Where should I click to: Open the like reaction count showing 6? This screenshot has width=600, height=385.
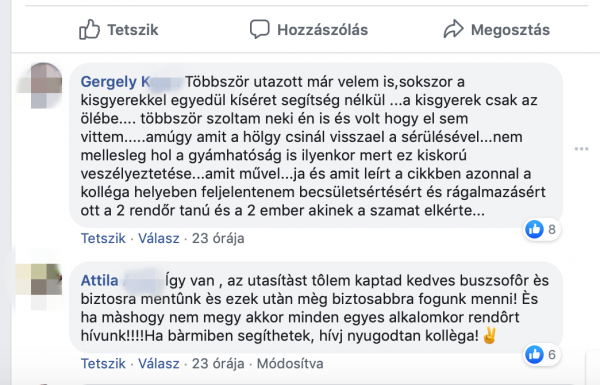click(541, 354)
